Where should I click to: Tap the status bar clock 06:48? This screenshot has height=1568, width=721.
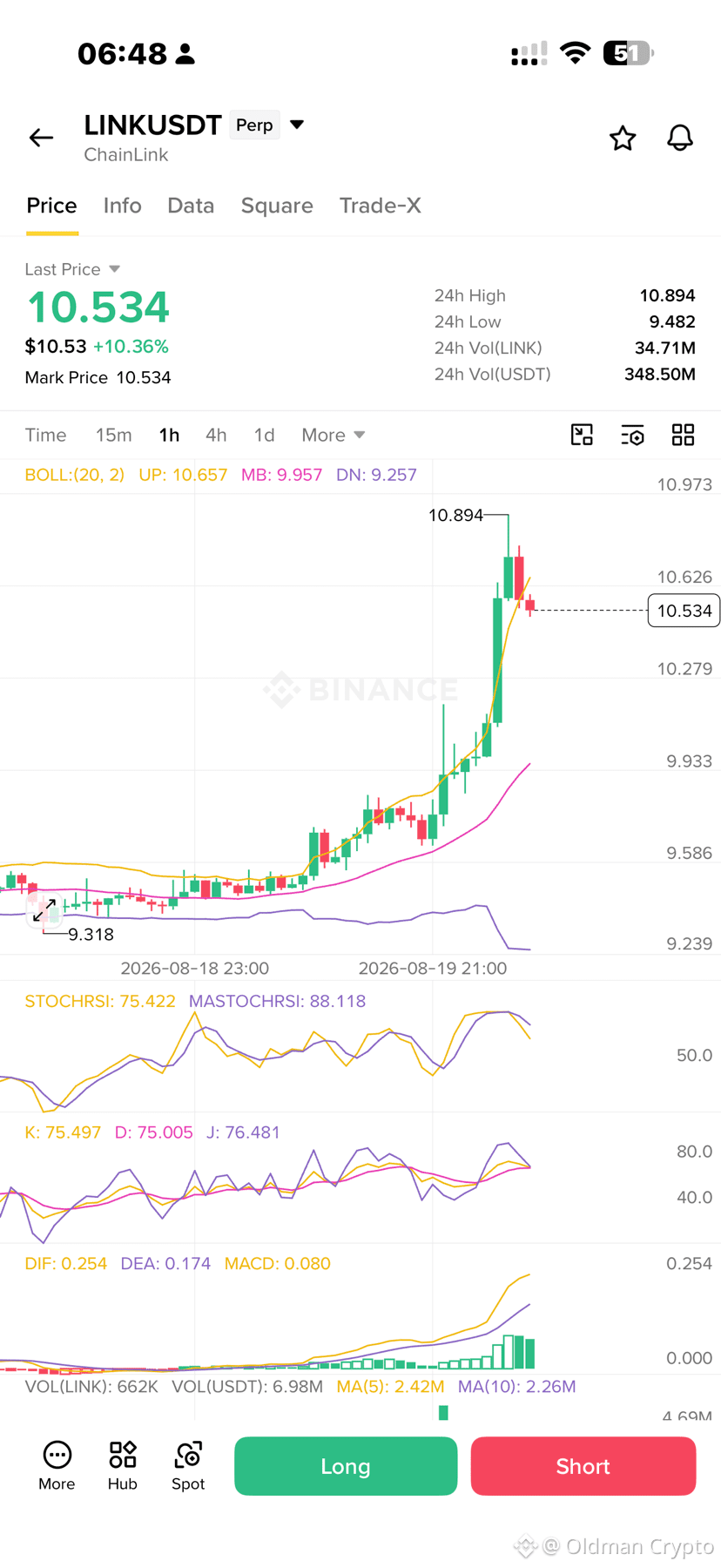point(122,53)
